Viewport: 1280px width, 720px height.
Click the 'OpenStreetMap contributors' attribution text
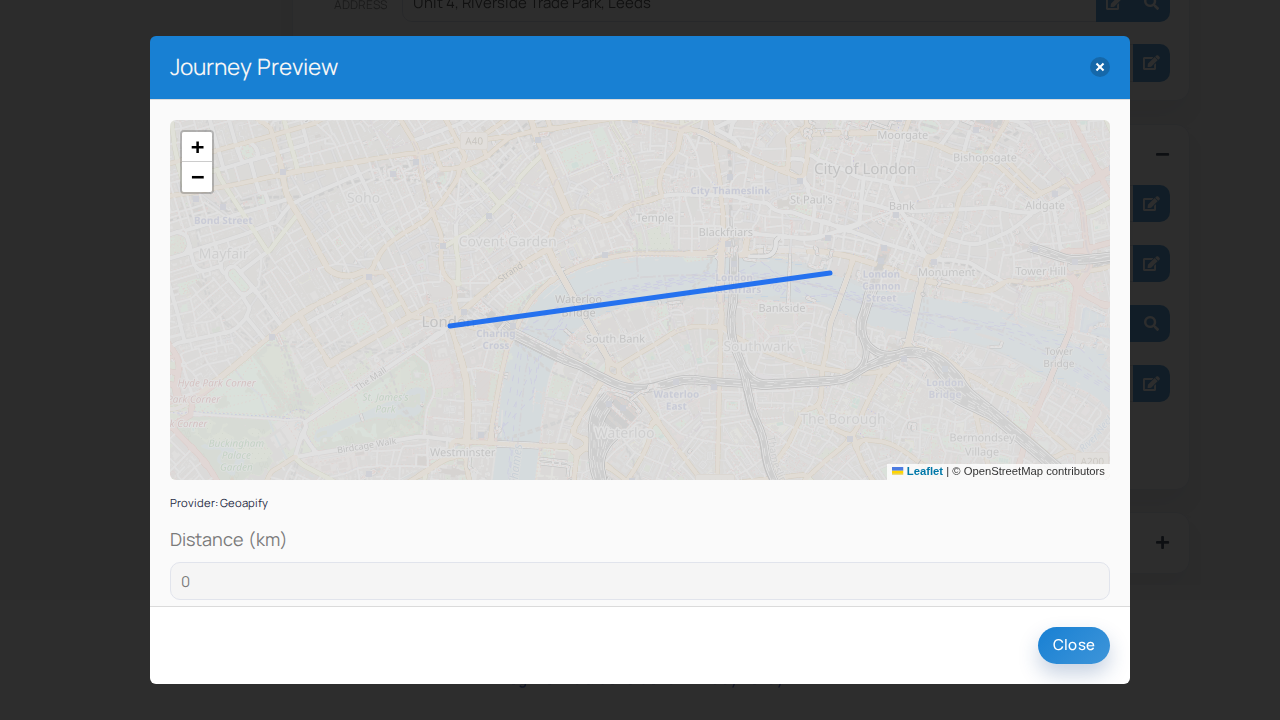(1034, 471)
